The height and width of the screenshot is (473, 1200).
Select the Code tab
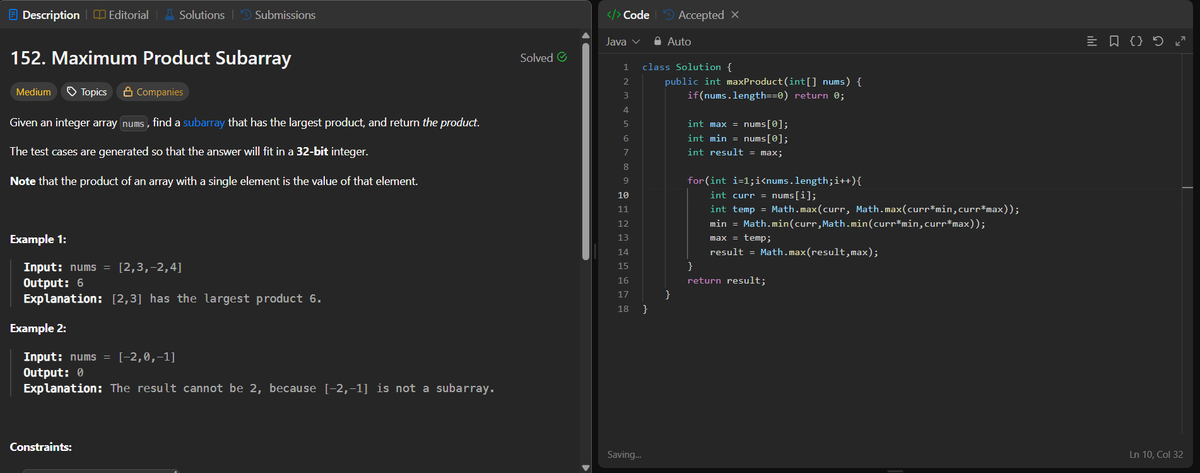[x=629, y=15]
